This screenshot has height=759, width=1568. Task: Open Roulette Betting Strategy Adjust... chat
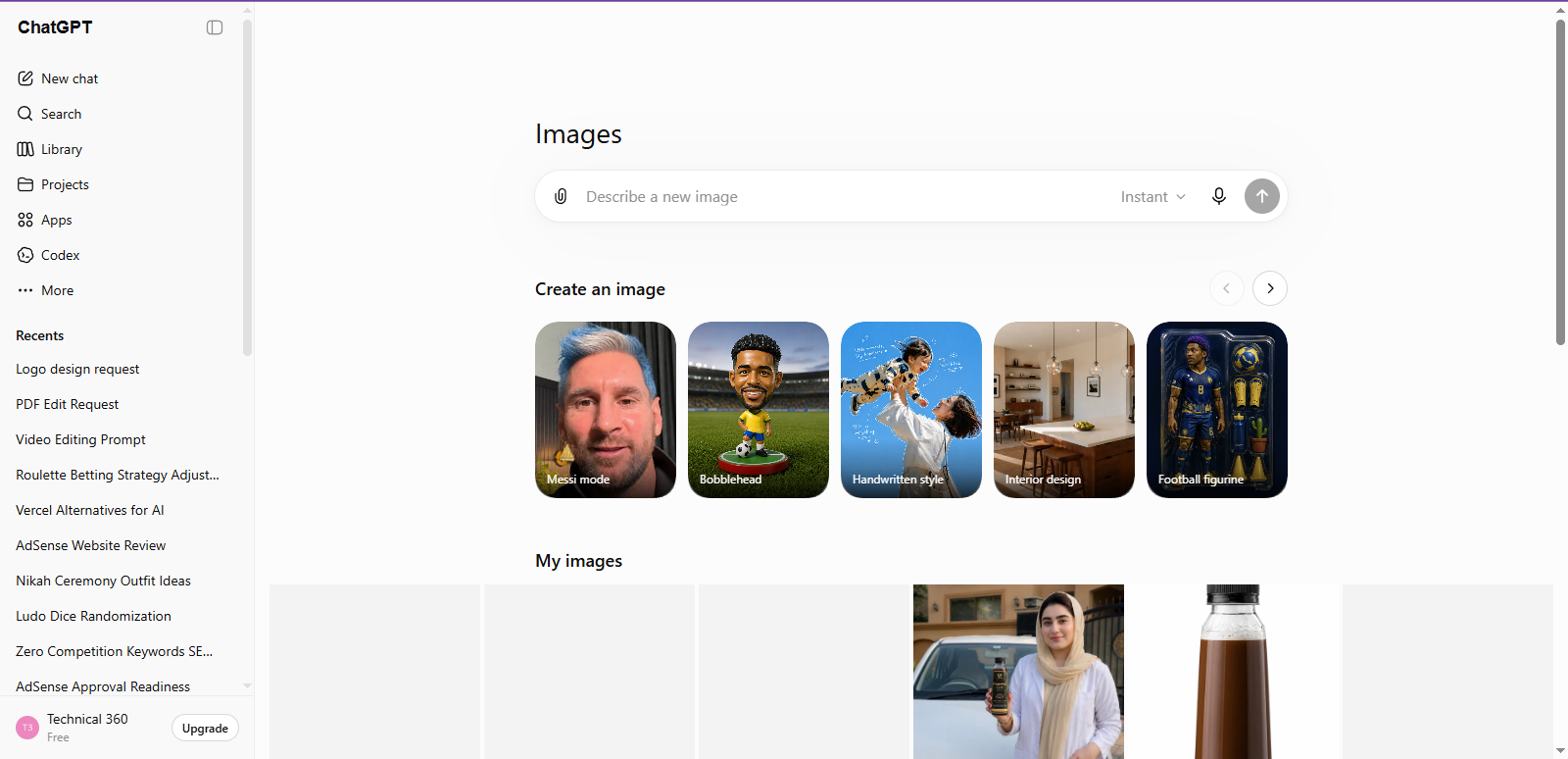(x=122, y=475)
